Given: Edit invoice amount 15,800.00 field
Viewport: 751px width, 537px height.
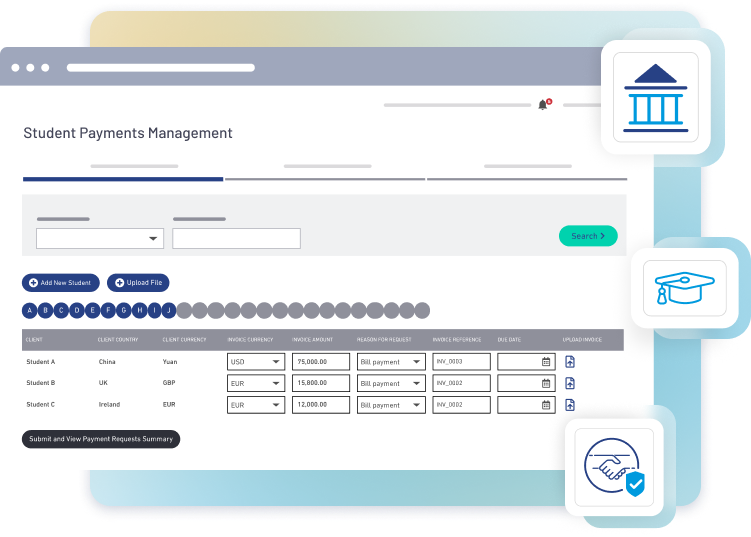Looking at the screenshot, I should coord(321,383).
